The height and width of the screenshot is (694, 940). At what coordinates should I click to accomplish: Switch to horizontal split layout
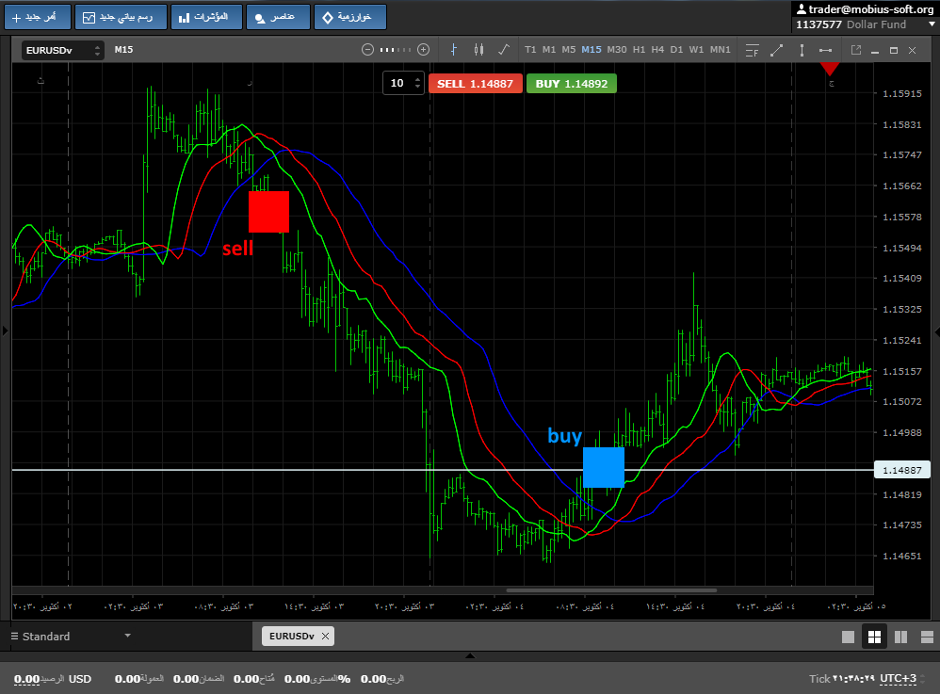[x=927, y=636]
